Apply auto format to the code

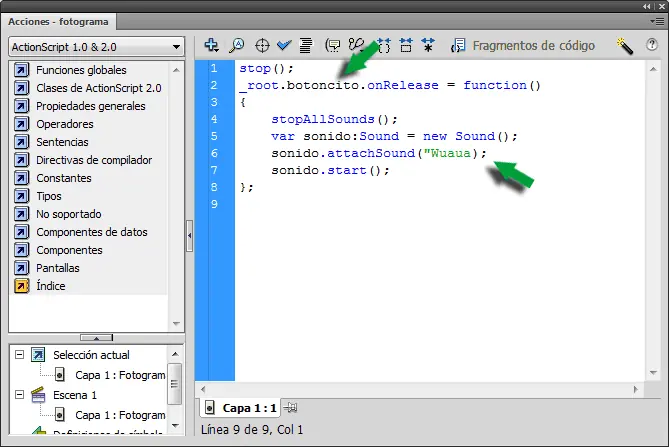tap(305, 45)
